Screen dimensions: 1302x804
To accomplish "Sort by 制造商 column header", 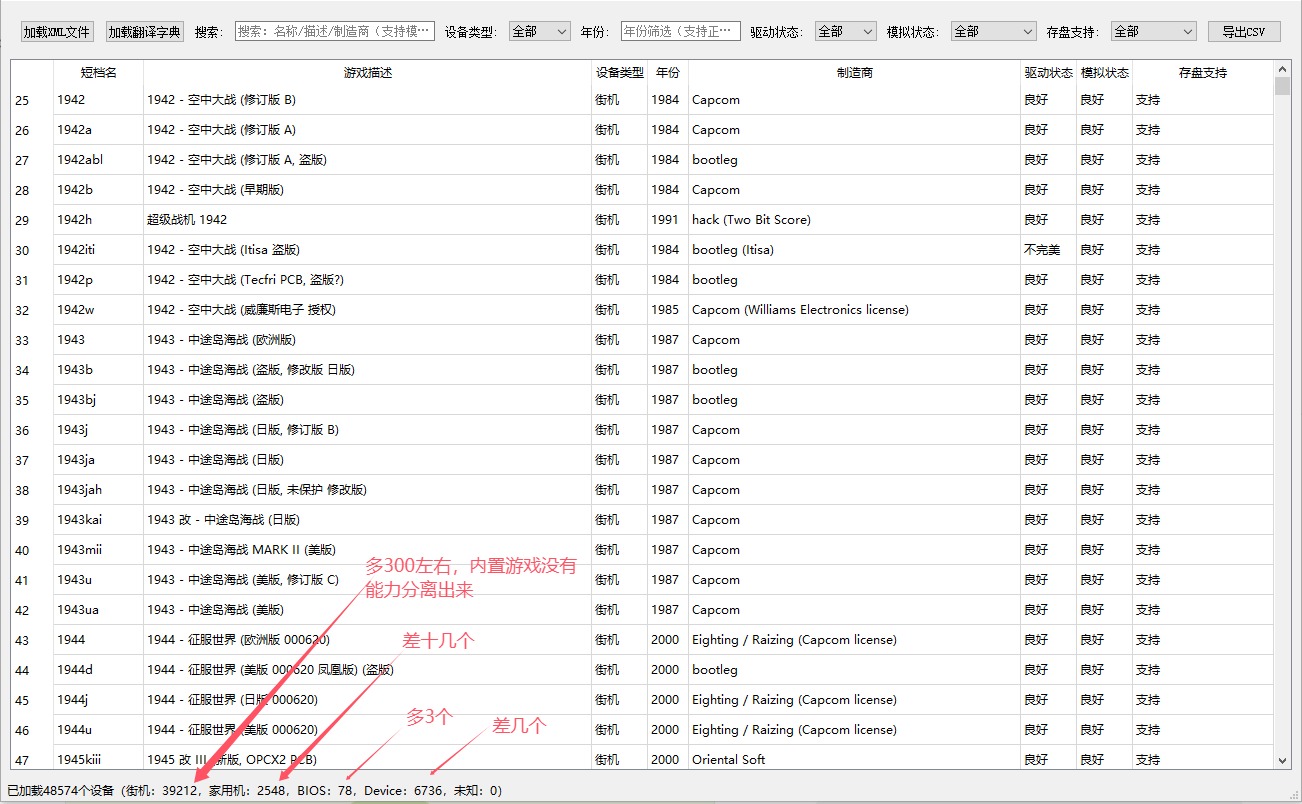I will pyautogui.click(x=854, y=73).
